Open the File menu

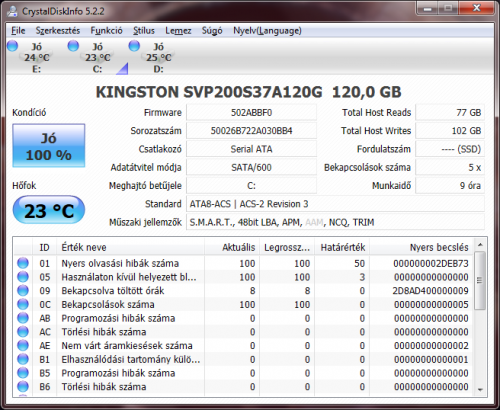coord(18,31)
